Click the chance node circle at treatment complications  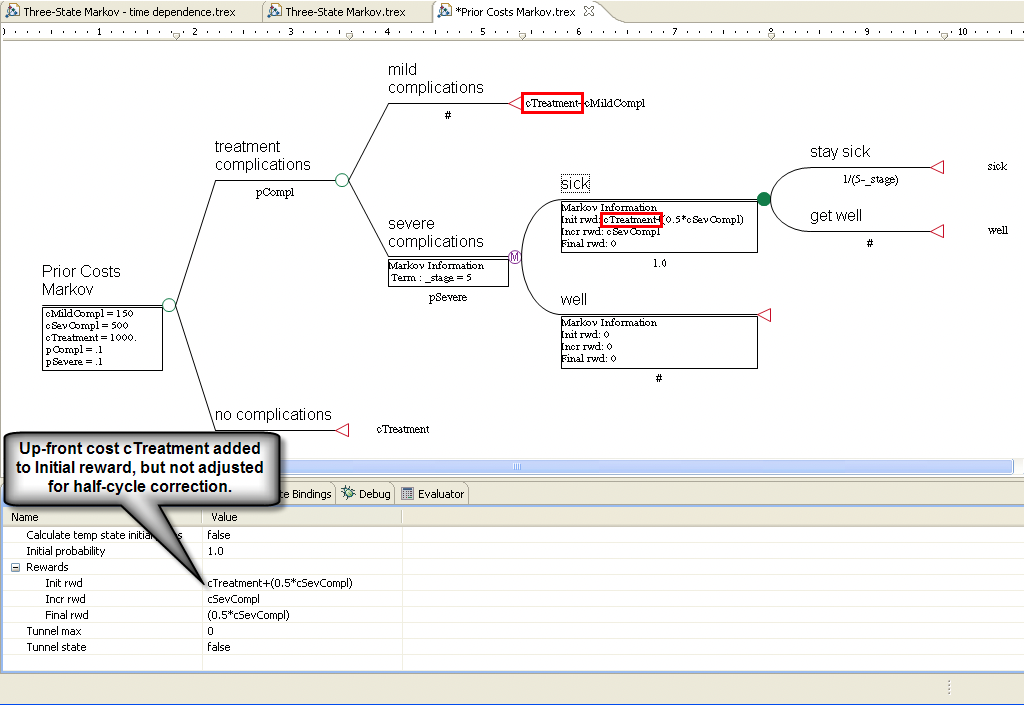341,180
